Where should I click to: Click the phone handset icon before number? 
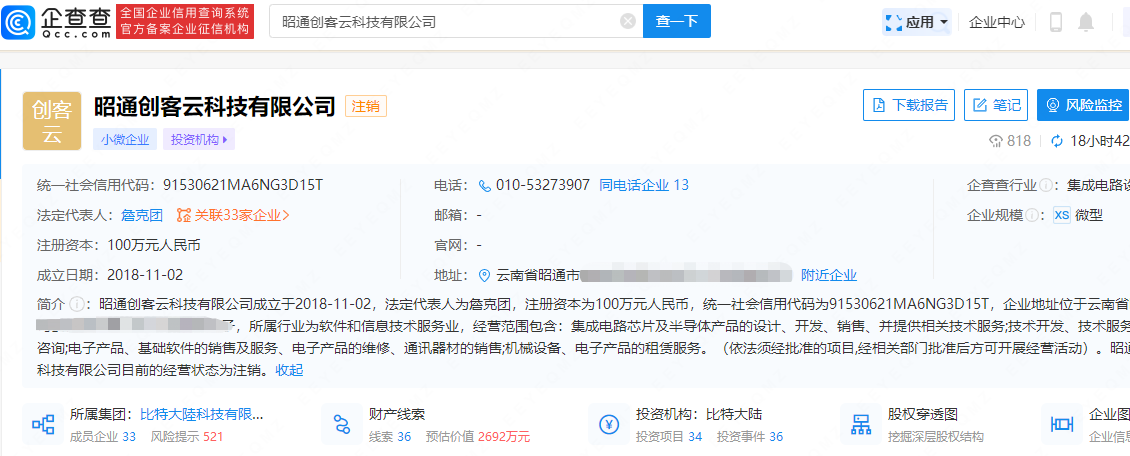pyautogui.click(x=484, y=186)
